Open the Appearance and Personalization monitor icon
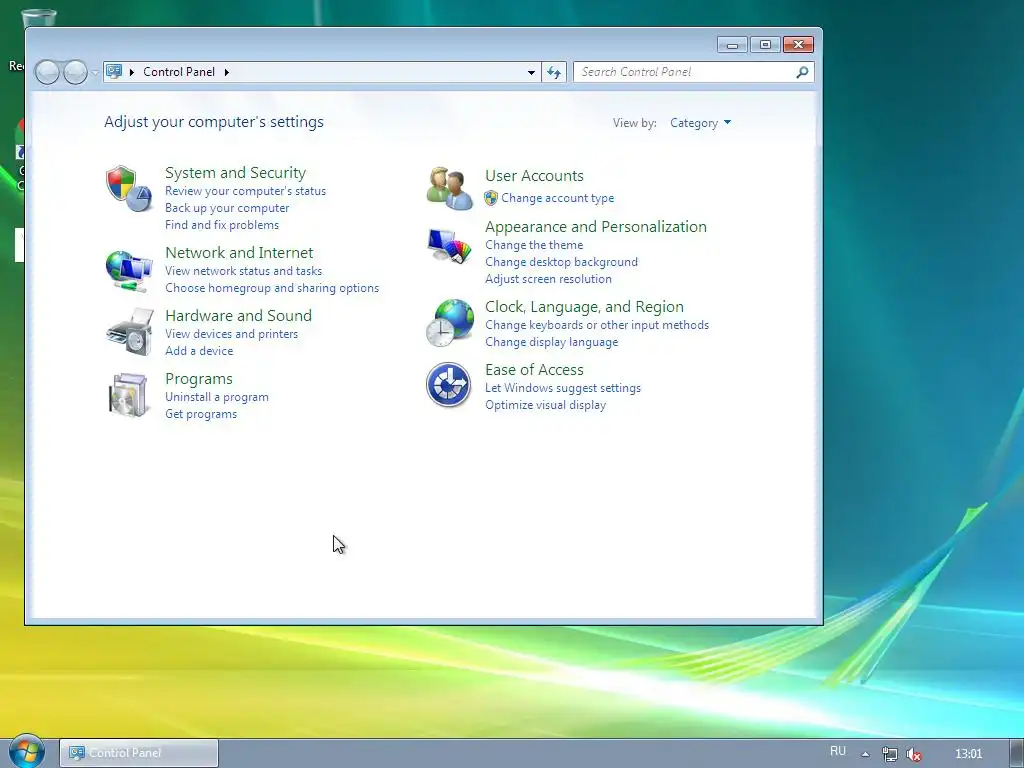1024x768 pixels. pos(449,246)
